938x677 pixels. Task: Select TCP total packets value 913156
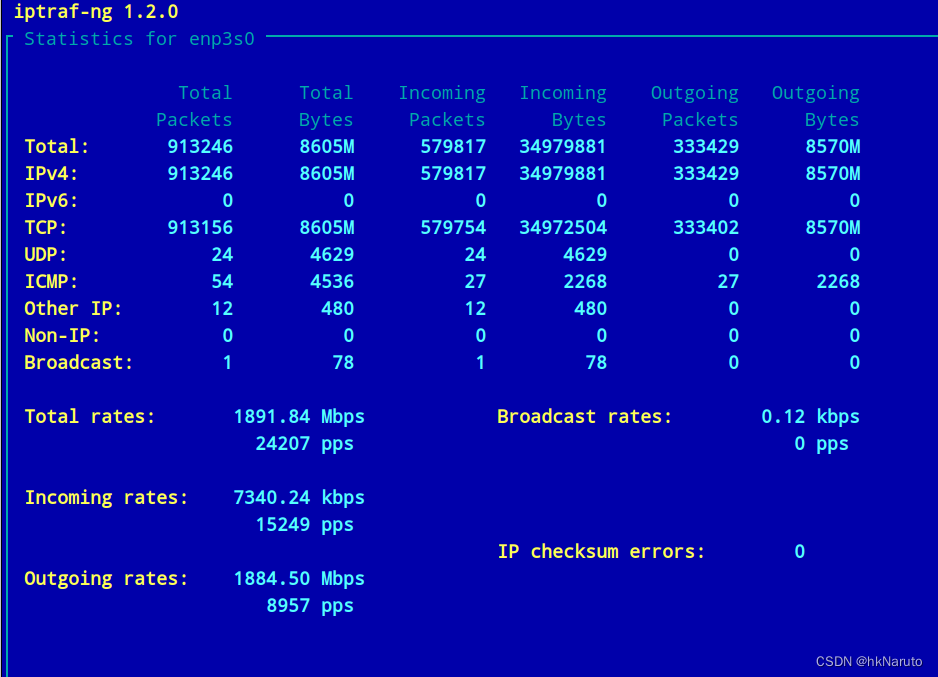200,227
